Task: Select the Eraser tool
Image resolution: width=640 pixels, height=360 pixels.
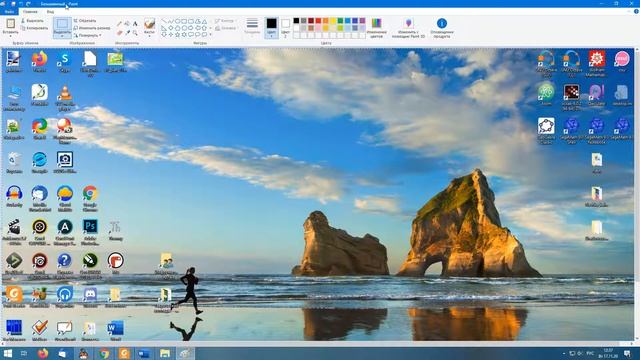Action: tap(120, 32)
